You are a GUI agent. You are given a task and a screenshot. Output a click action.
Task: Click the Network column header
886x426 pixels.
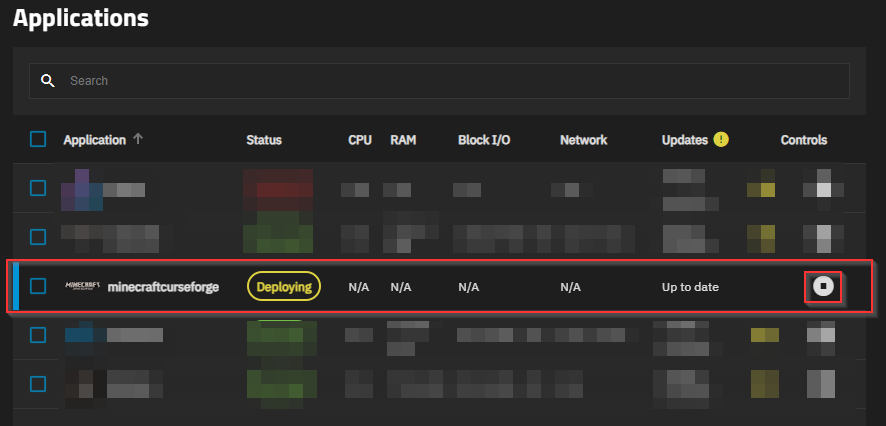[583, 140]
